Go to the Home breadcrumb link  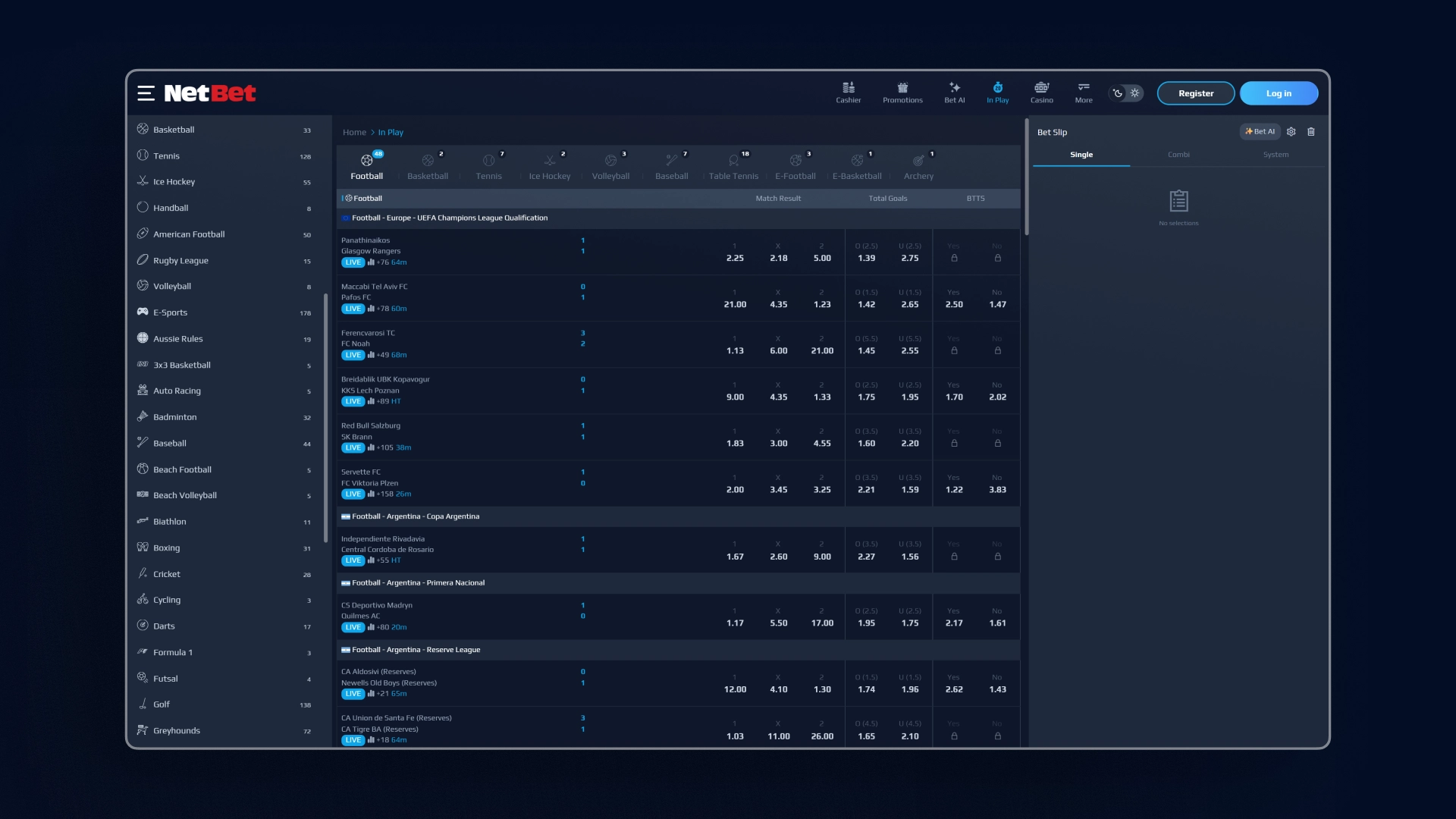354,132
